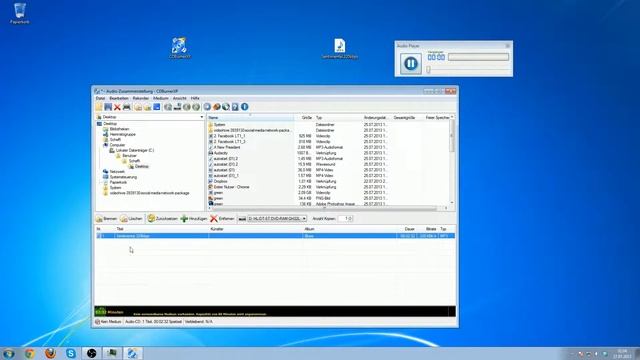Select Computer in the folder tree

(x=117, y=145)
